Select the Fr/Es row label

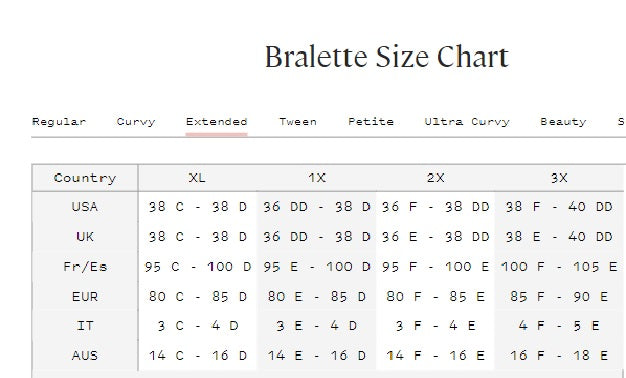pyautogui.click(x=85, y=267)
